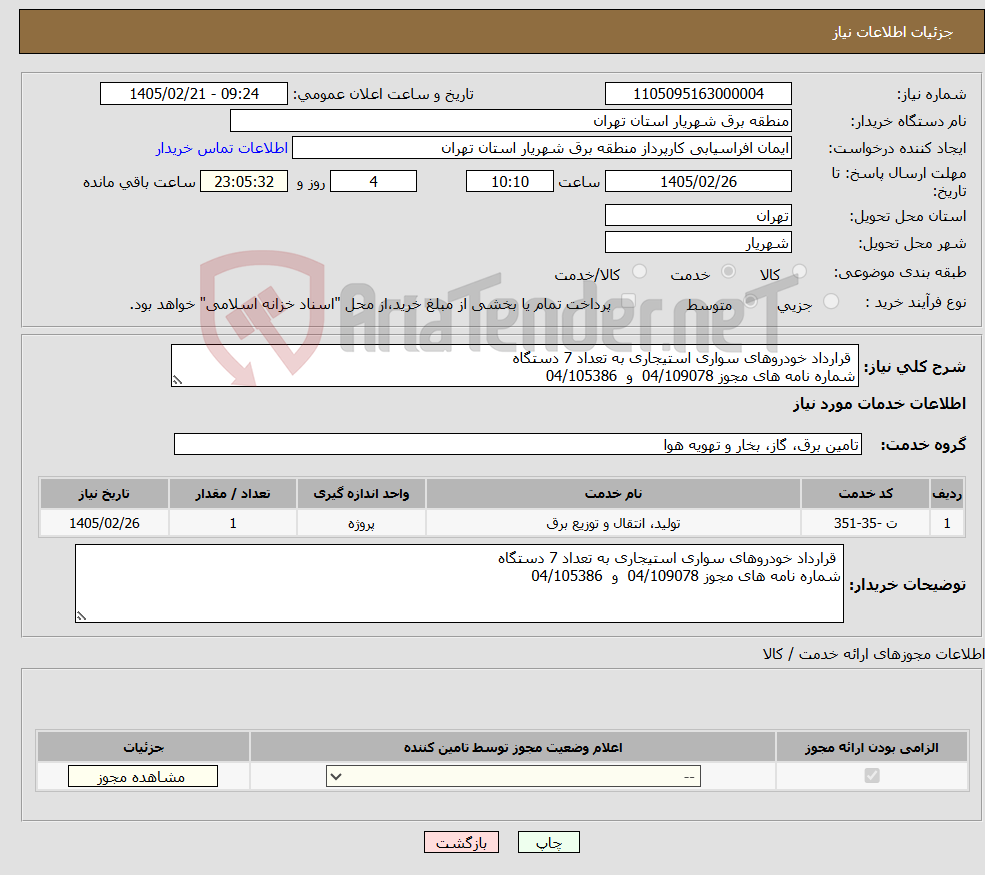The width and height of the screenshot is (985, 875).
Task: Click the delivery province field تهران
Action: click(698, 215)
